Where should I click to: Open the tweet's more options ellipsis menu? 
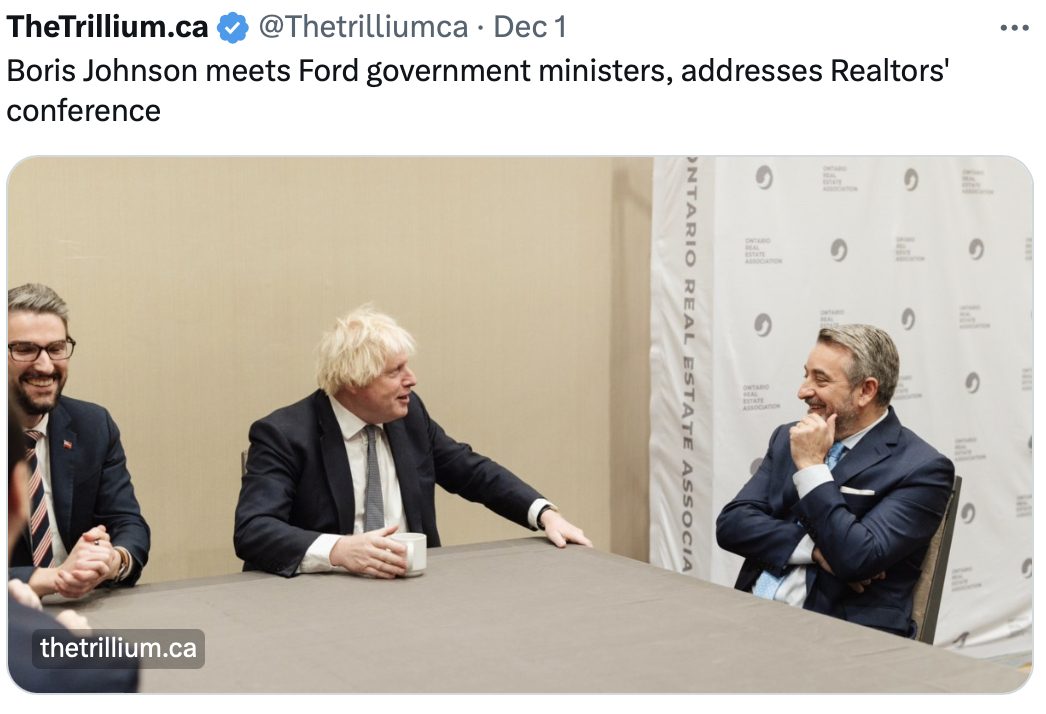1015,28
